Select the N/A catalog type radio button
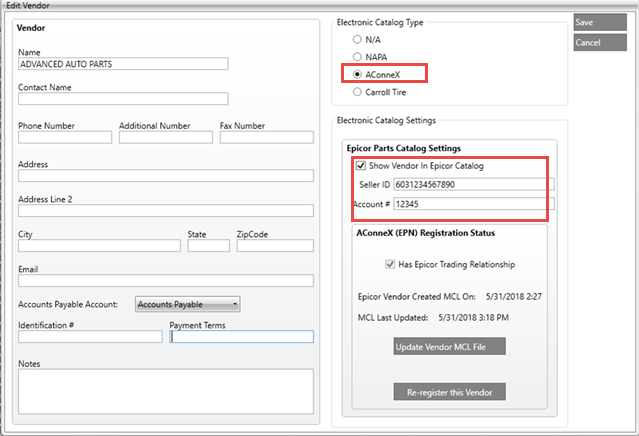 pos(357,40)
